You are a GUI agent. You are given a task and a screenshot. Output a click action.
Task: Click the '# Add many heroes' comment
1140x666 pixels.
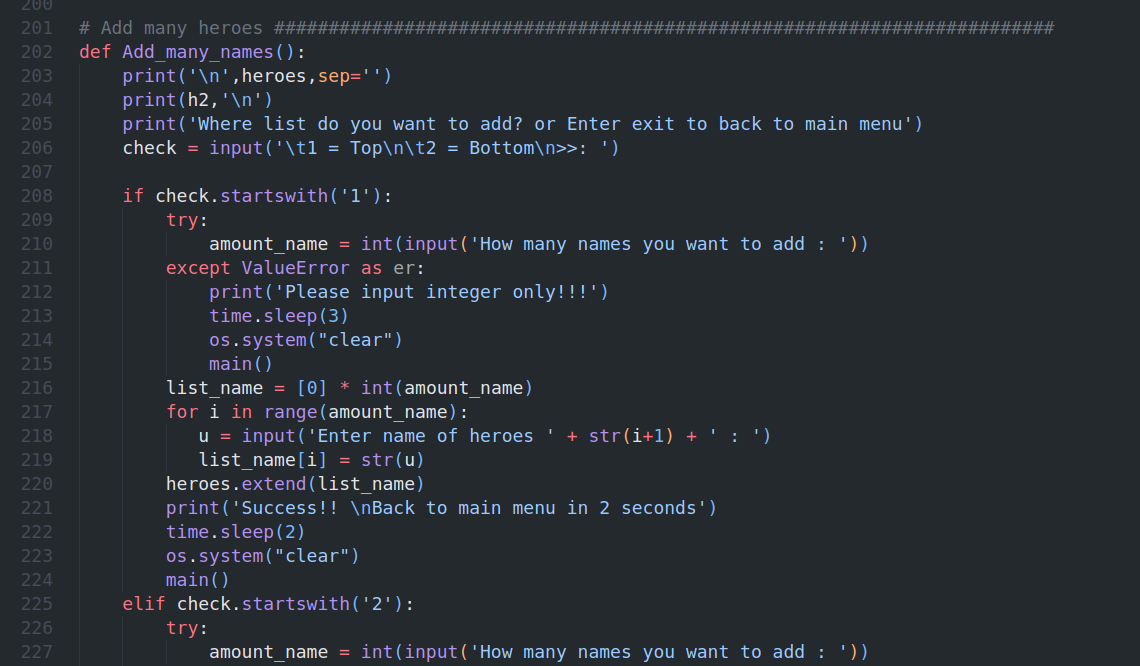tap(171, 28)
